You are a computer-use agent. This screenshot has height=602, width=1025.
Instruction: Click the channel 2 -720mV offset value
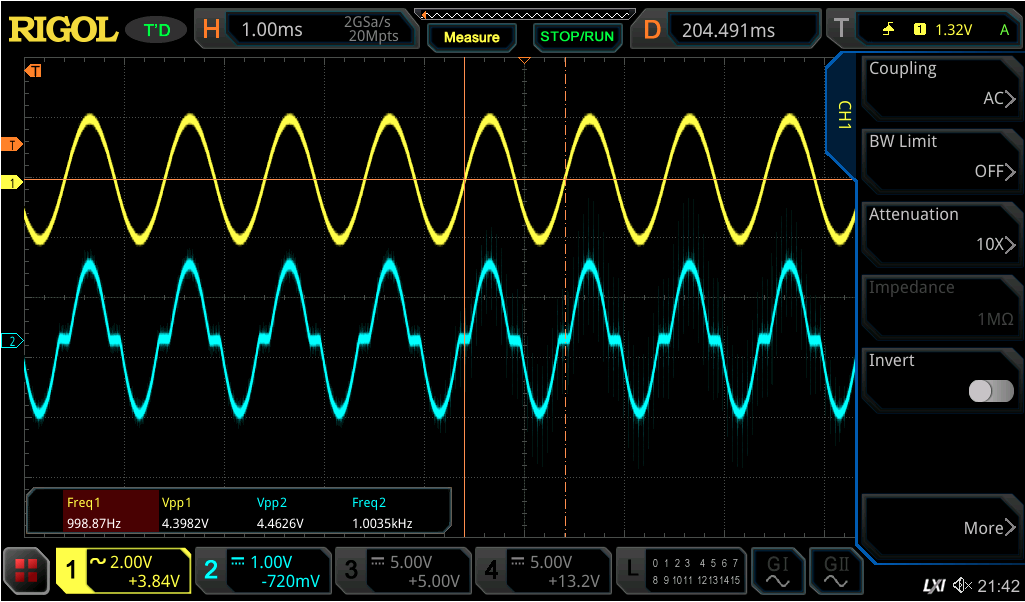291,580
